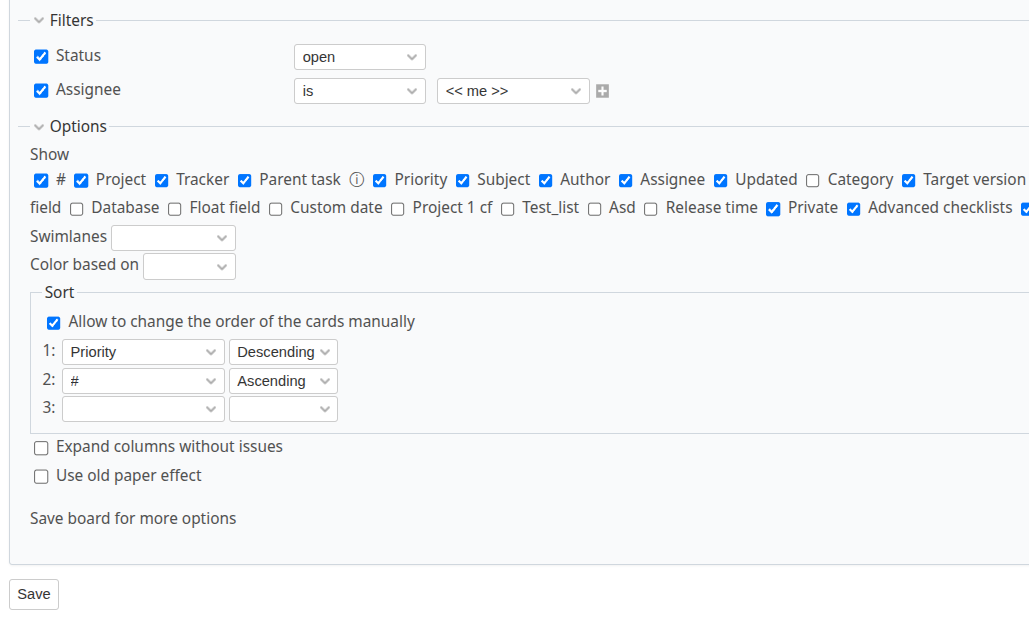Uncheck 'Allow to change the order of the cards manually'

(53, 322)
